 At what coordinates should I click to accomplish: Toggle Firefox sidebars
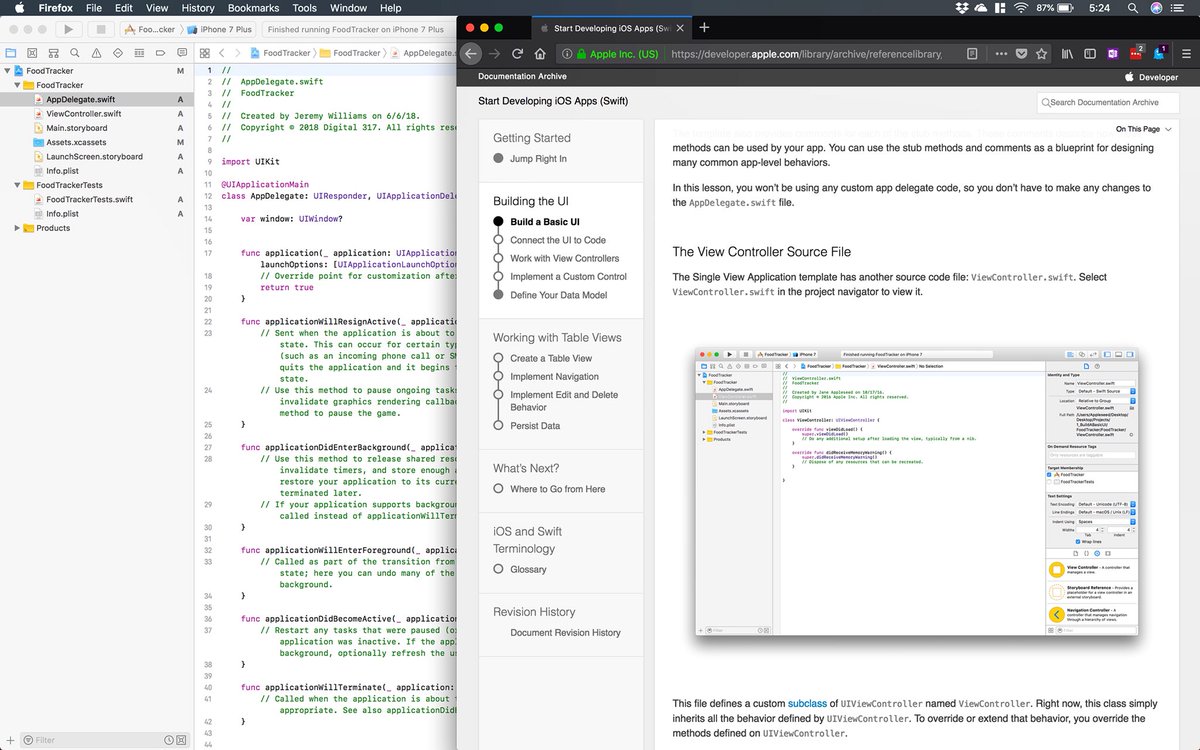(x=1090, y=54)
